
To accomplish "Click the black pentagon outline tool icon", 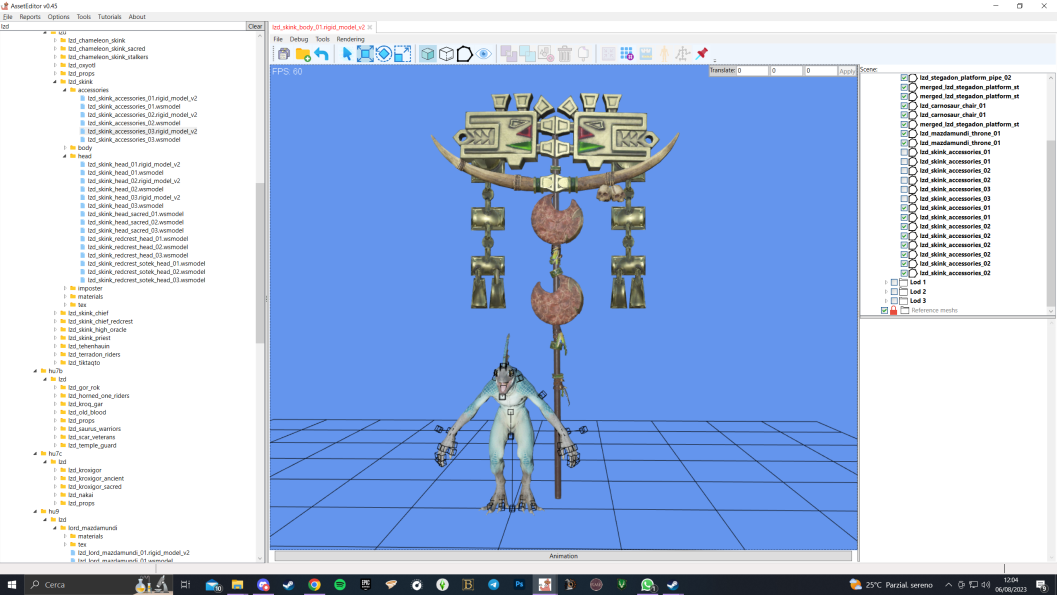I will (x=464, y=54).
